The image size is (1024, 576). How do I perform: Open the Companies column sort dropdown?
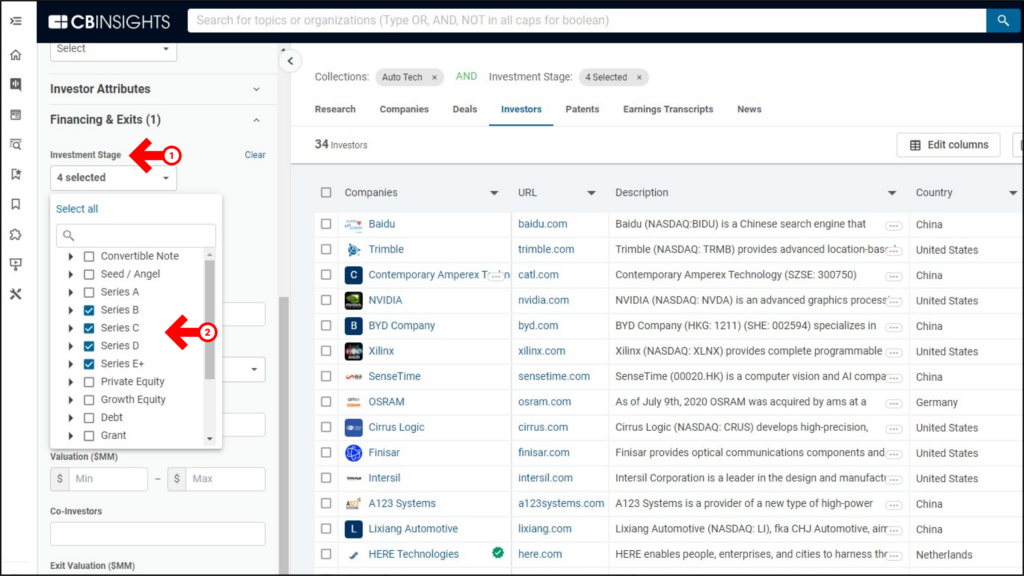pos(494,193)
